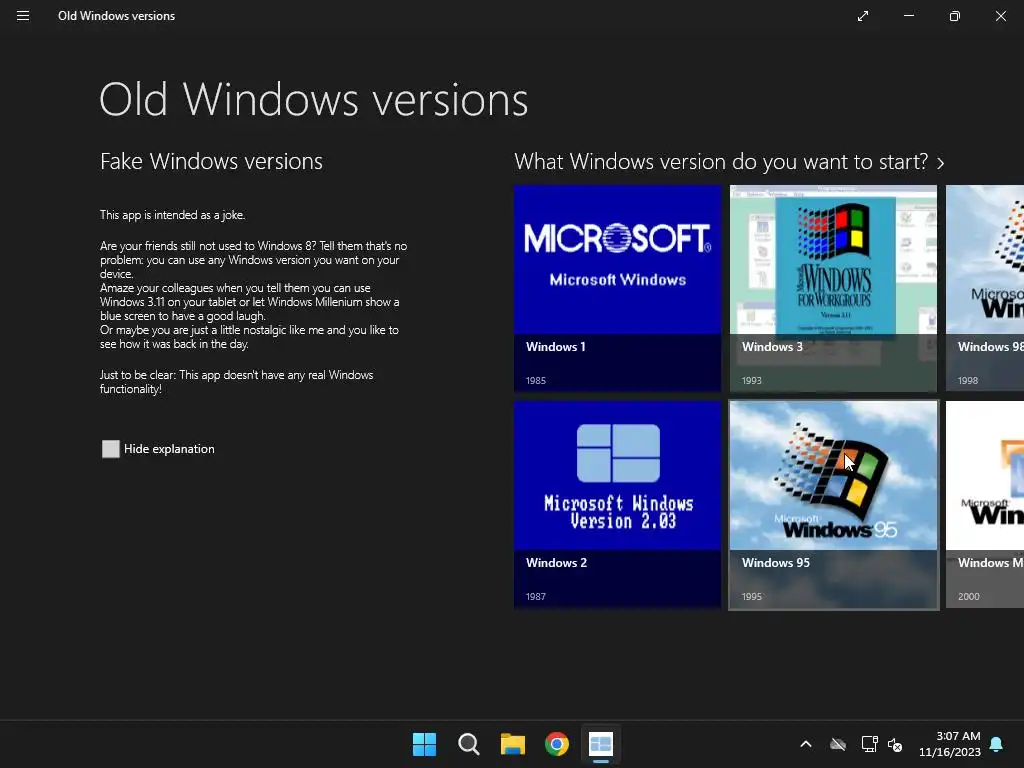The width and height of the screenshot is (1024, 768).
Task: Launch the Windows 3 for Workgroups tile
Action: click(833, 288)
